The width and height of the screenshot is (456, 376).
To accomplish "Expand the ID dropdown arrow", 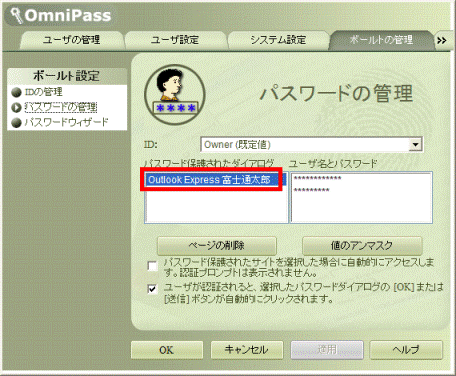I will click(x=415, y=145).
